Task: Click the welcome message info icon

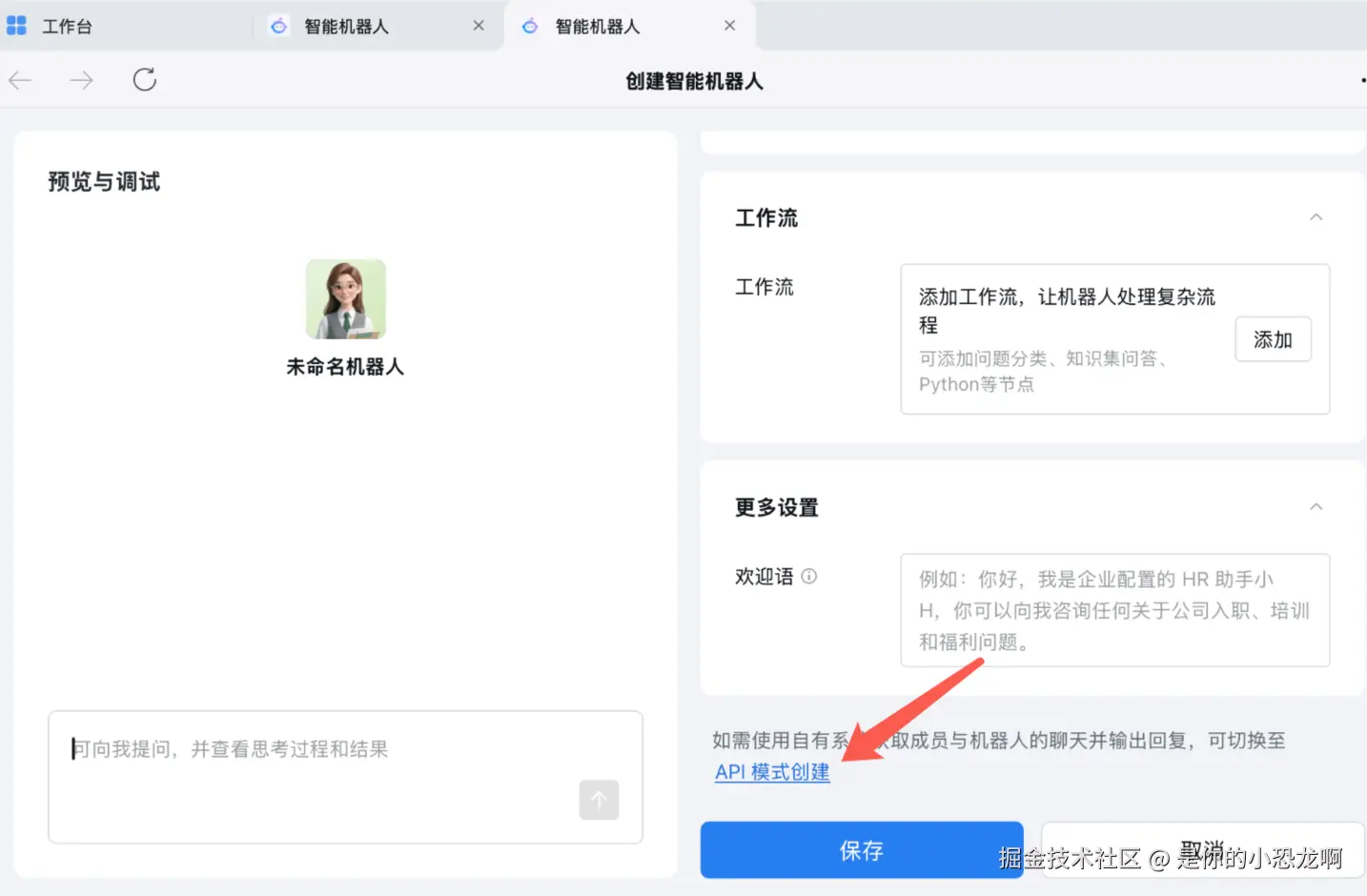Action: 809,576
